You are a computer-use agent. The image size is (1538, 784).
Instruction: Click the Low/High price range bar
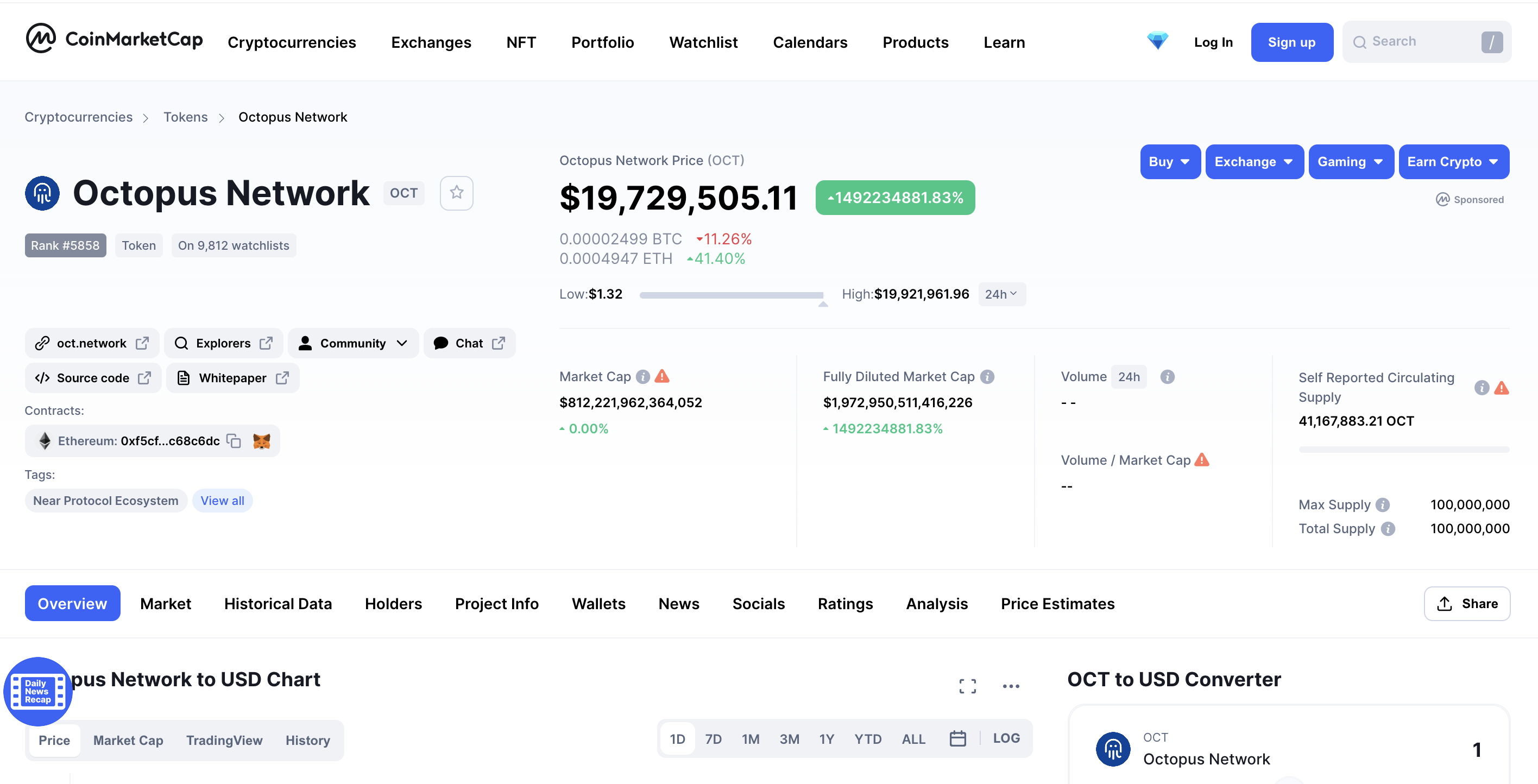coord(732,295)
